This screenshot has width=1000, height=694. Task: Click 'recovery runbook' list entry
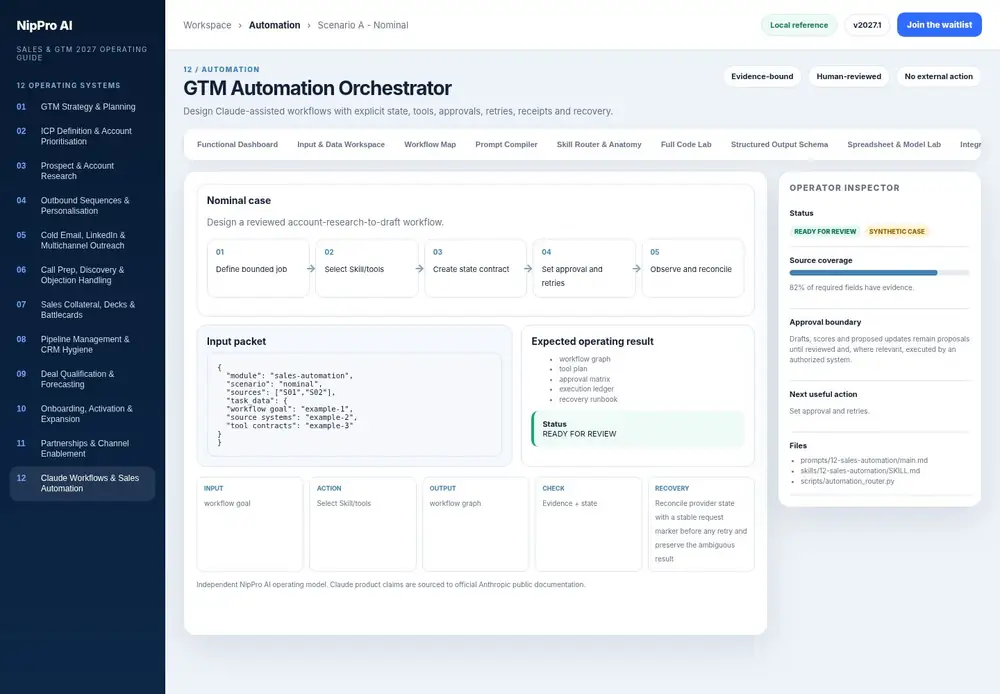[589, 399]
